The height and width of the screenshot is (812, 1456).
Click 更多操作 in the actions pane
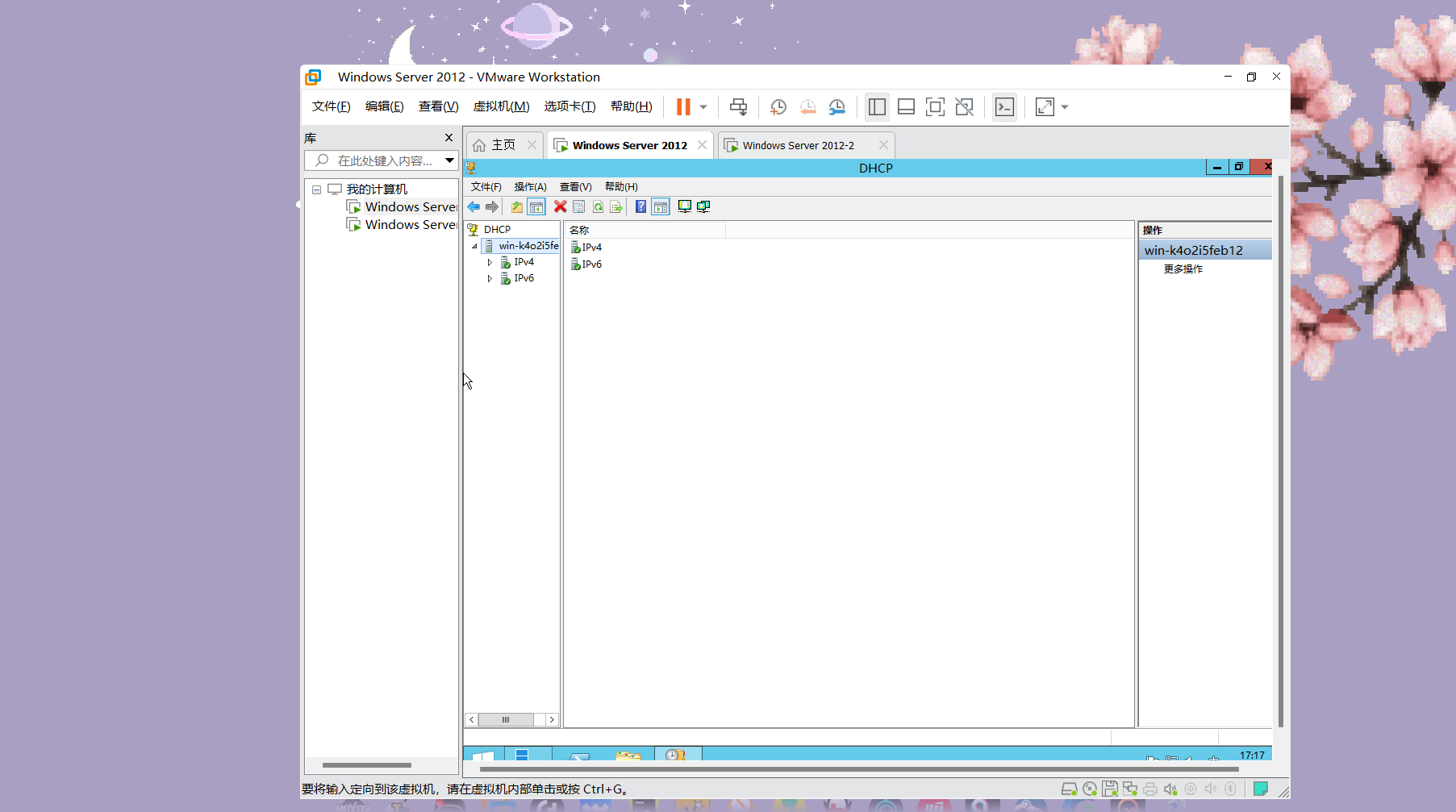click(x=1183, y=269)
